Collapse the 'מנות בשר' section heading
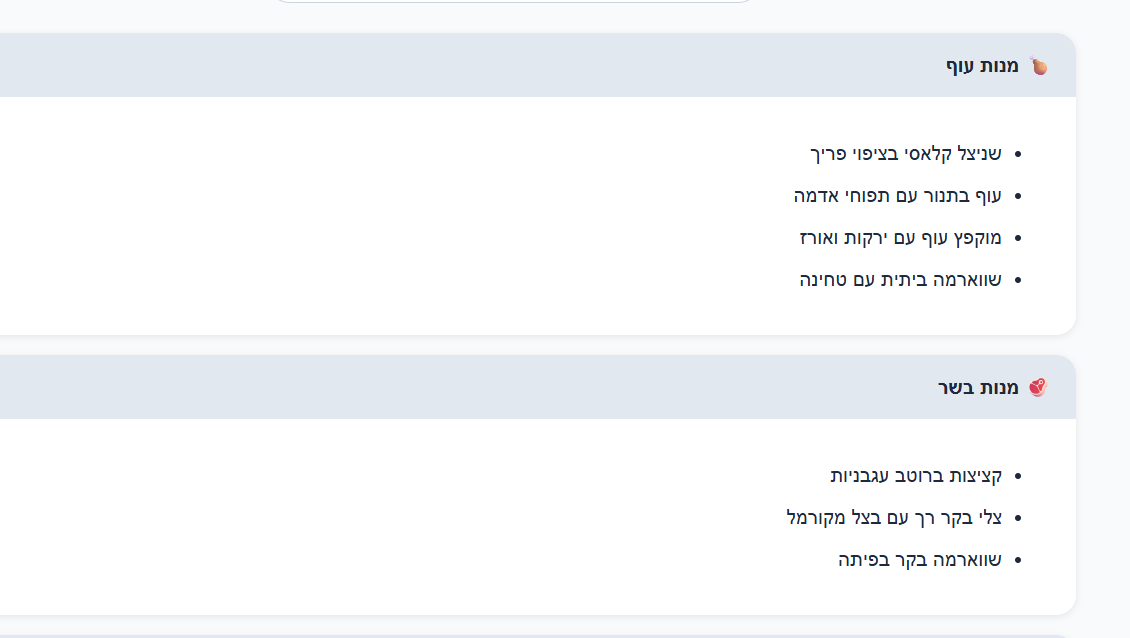 point(978,388)
